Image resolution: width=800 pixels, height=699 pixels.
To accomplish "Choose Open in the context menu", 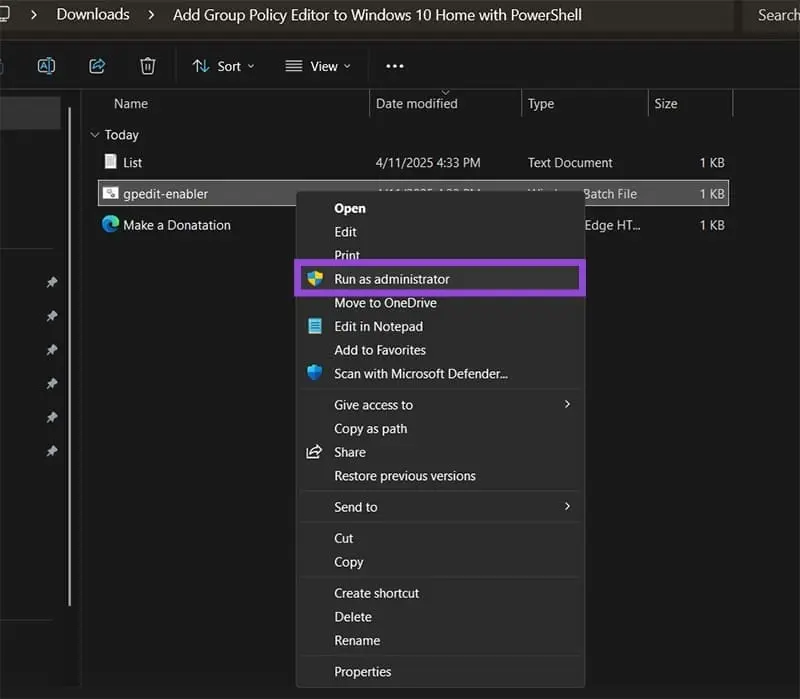I will [440, 208].
